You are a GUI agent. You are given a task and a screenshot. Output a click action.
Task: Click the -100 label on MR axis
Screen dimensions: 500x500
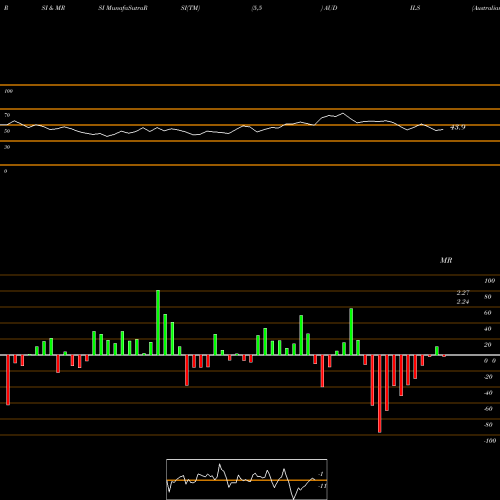pyautogui.click(x=490, y=441)
